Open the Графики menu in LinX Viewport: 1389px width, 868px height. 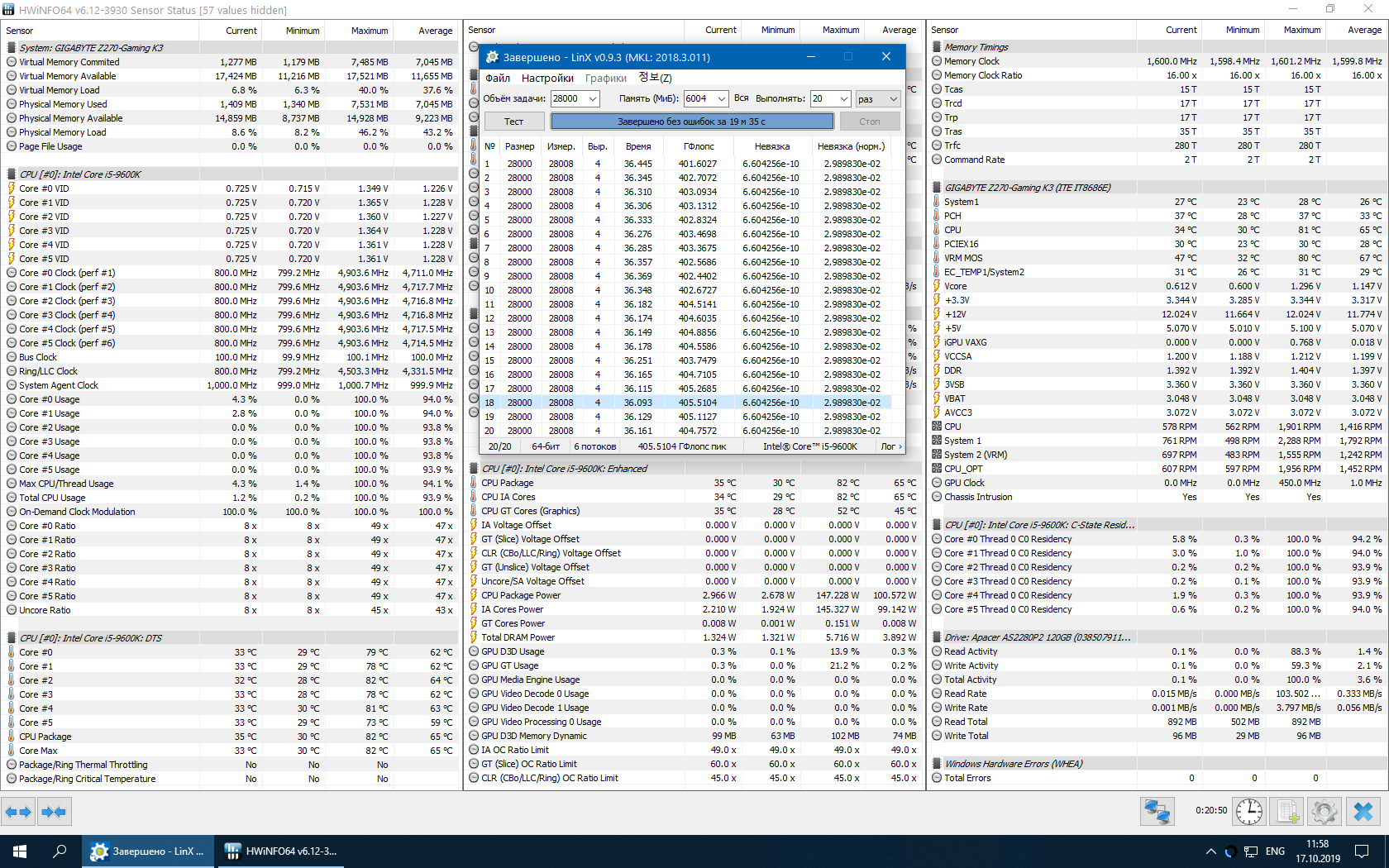[x=606, y=78]
